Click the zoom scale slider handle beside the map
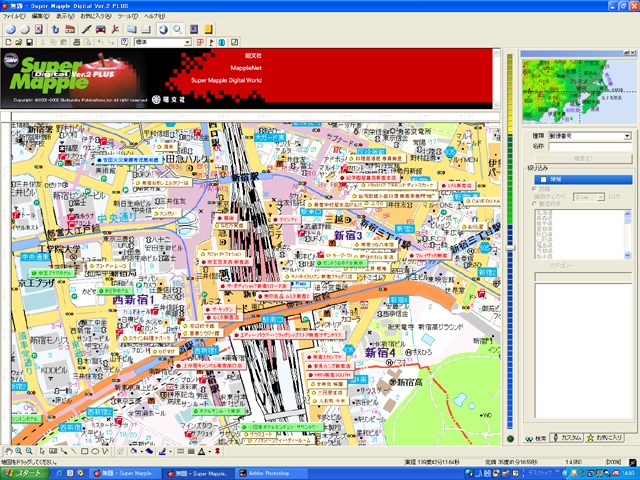This screenshot has height=480, width=640. point(510,247)
